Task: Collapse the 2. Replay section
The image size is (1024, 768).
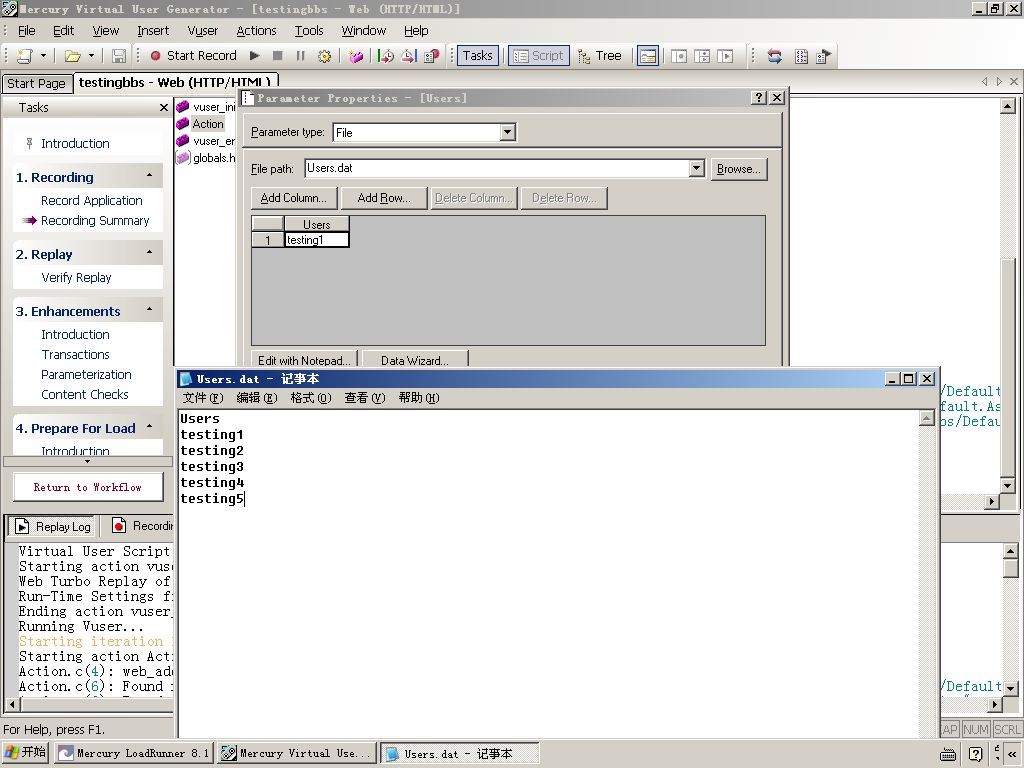Action: click(x=150, y=253)
